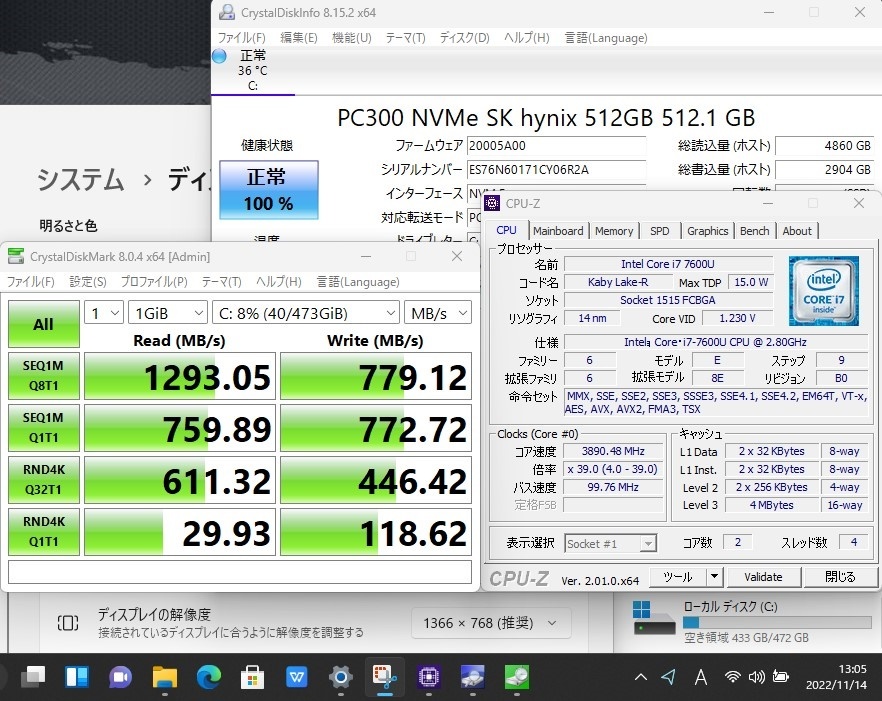The height and width of the screenshot is (701, 882).
Task: Expand hidden system tray icons chevron
Action: (640, 678)
